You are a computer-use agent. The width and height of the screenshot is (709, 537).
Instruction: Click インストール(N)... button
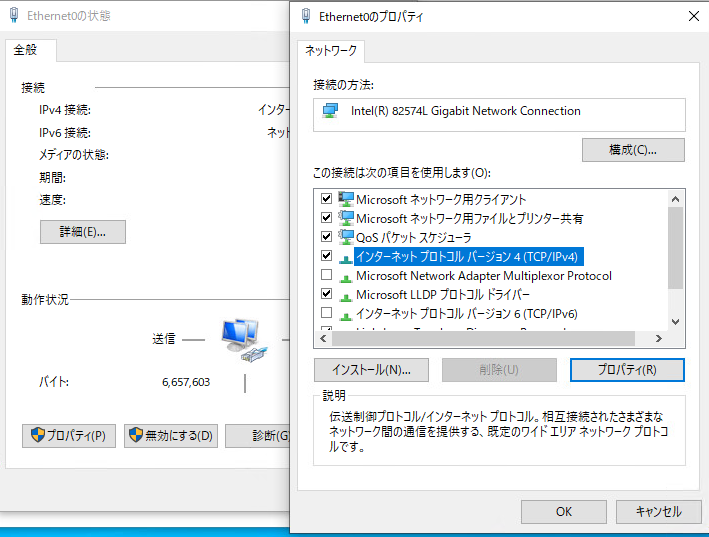(x=371, y=370)
